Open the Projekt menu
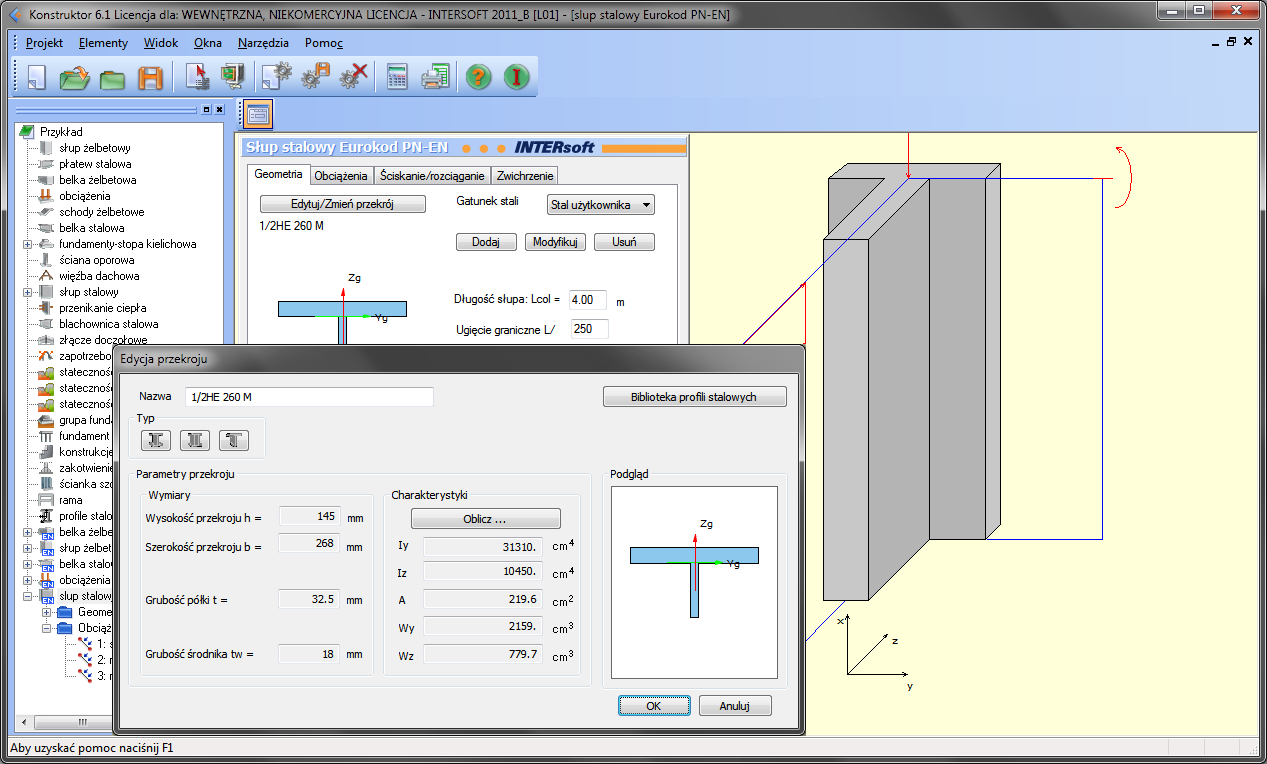 coord(44,43)
